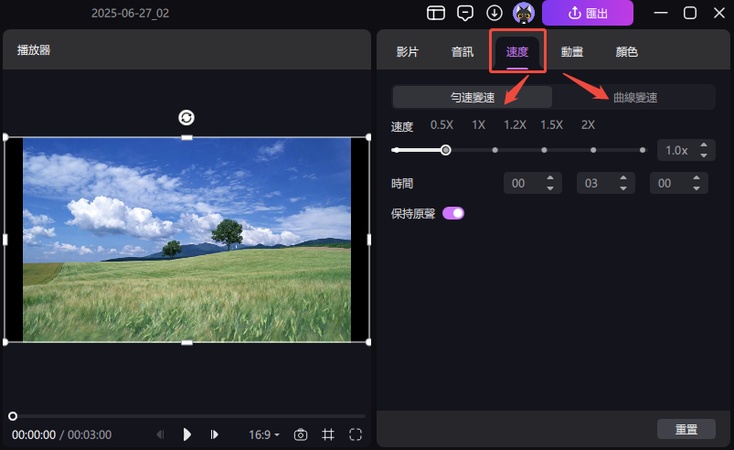This screenshot has height=450, width=734.
Task: Open the 16:9 aspect ratio dropdown
Action: click(x=264, y=435)
